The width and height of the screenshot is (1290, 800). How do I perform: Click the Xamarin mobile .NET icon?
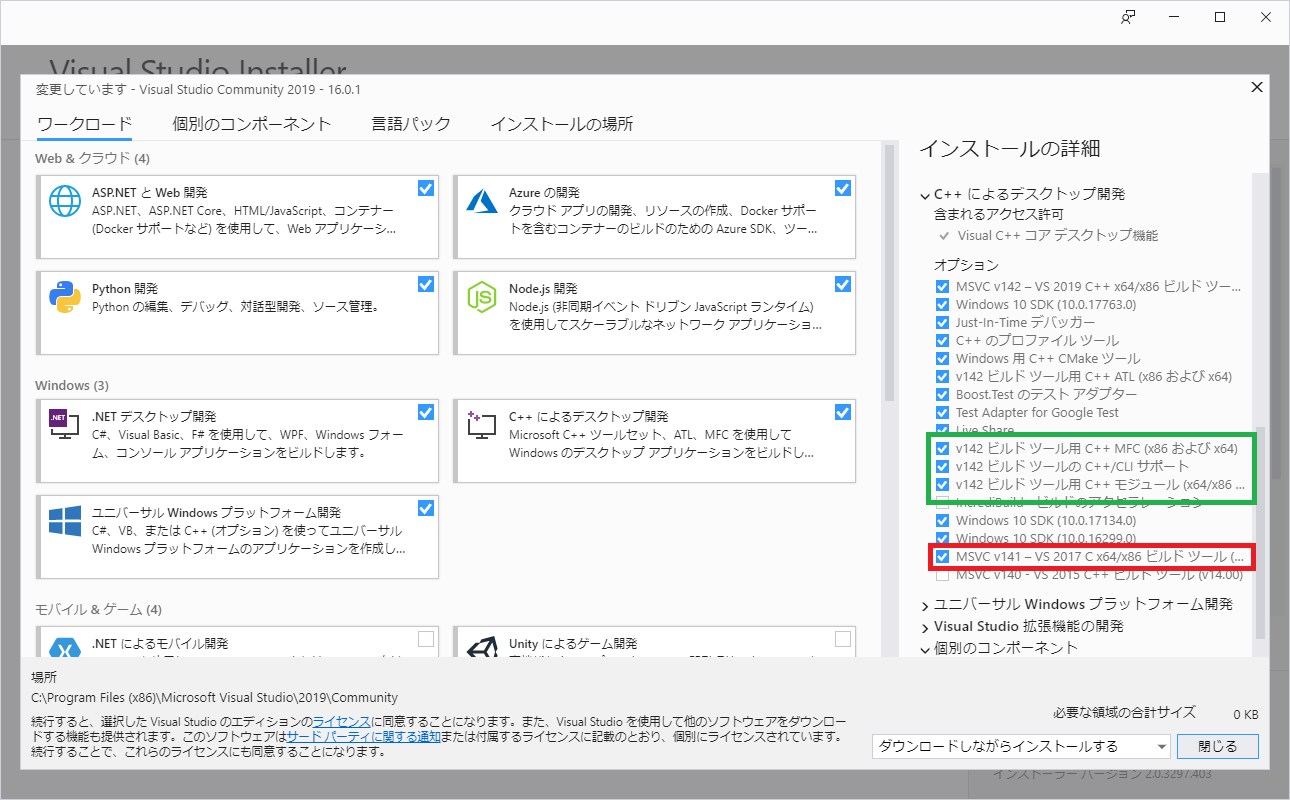point(65,646)
